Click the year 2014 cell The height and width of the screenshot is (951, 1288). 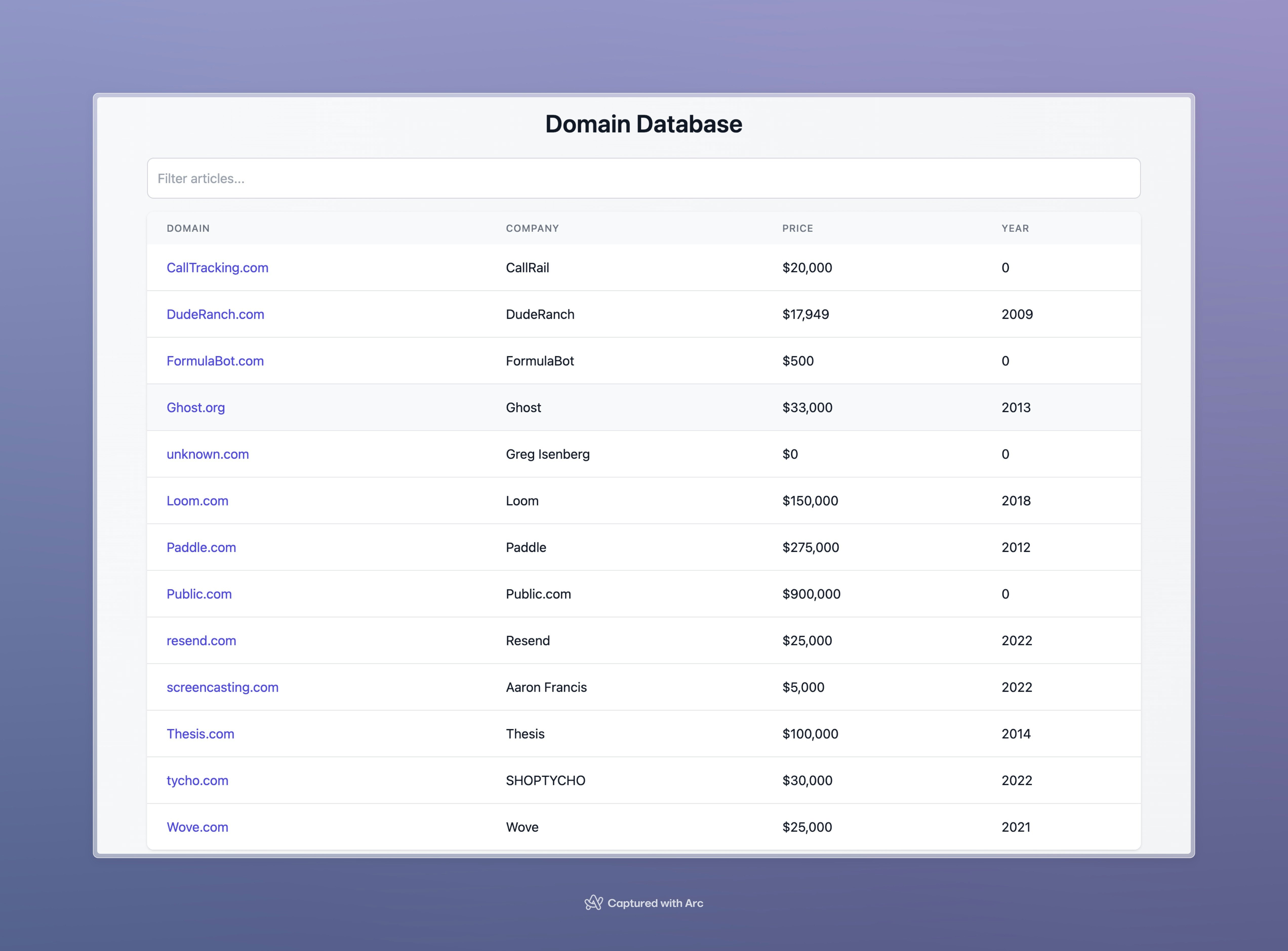tap(1016, 734)
